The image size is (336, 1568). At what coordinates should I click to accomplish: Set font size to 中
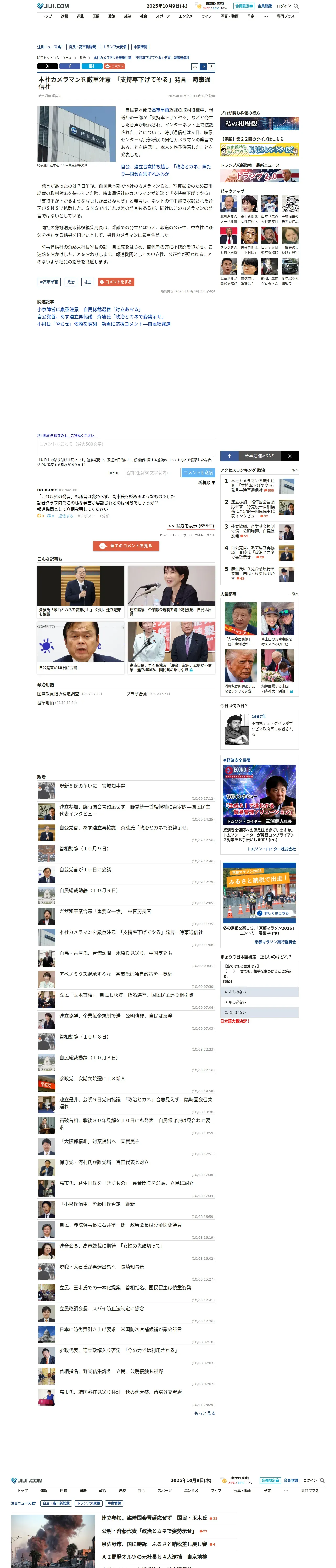pos(203,67)
